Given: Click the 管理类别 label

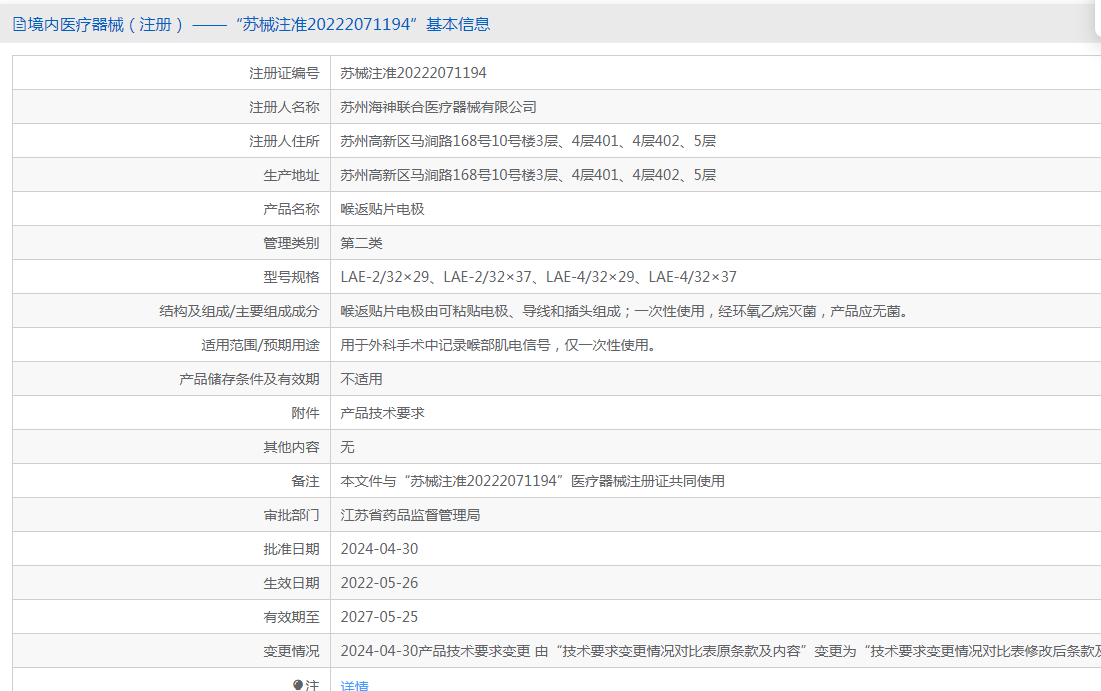Looking at the screenshot, I should [x=291, y=243].
